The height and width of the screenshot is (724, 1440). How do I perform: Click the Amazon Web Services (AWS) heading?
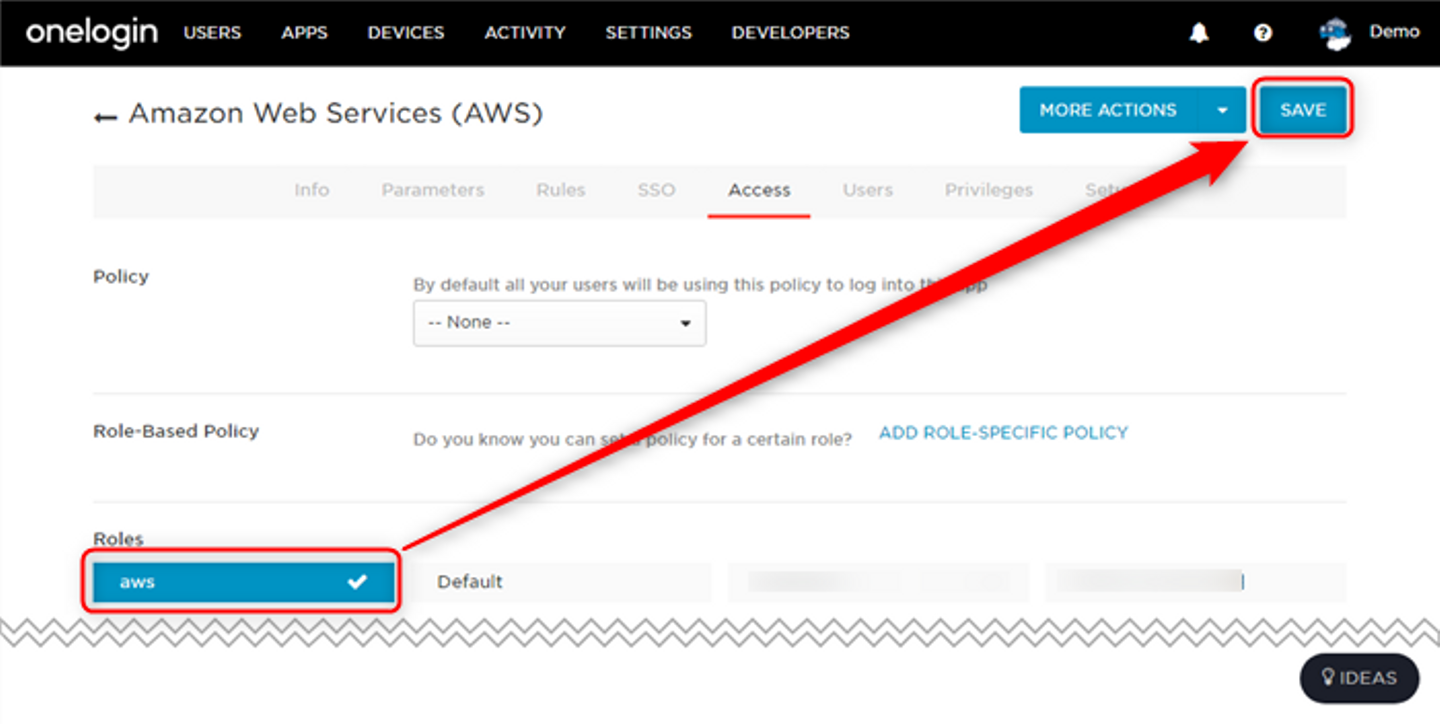336,113
